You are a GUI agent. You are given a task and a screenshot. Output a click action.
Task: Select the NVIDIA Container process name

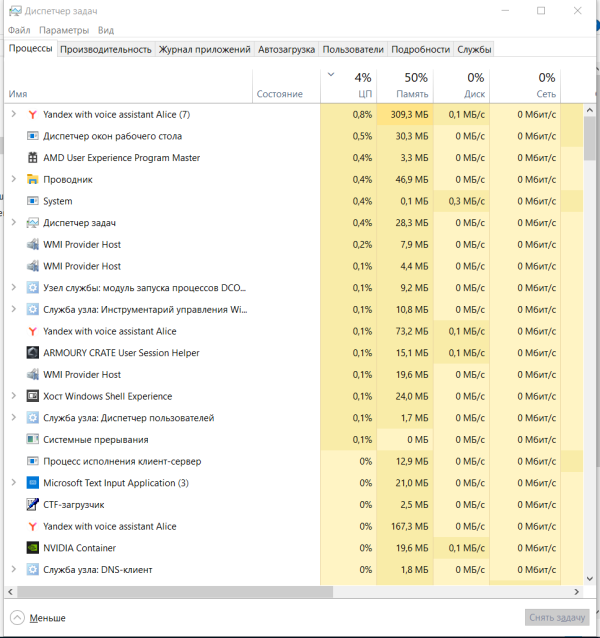click(x=80, y=548)
